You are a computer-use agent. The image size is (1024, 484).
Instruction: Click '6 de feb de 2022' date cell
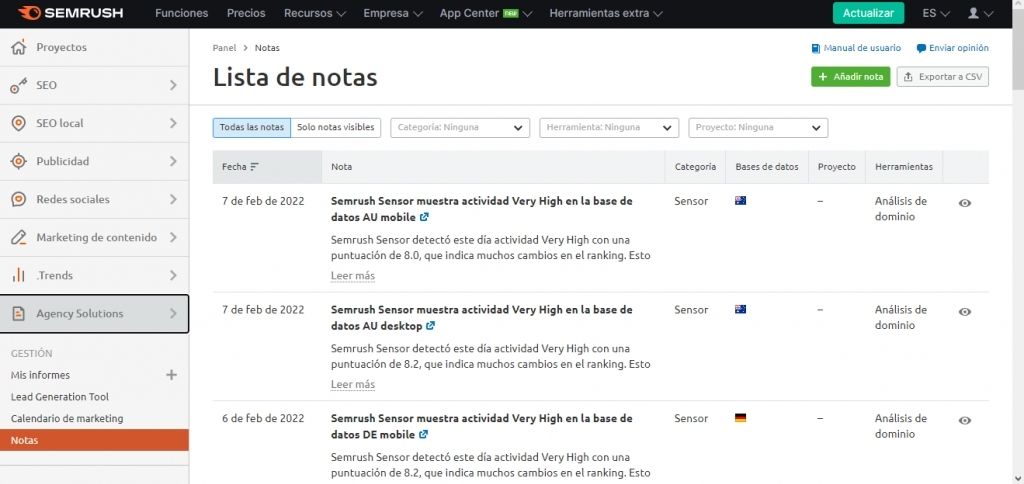point(263,418)
